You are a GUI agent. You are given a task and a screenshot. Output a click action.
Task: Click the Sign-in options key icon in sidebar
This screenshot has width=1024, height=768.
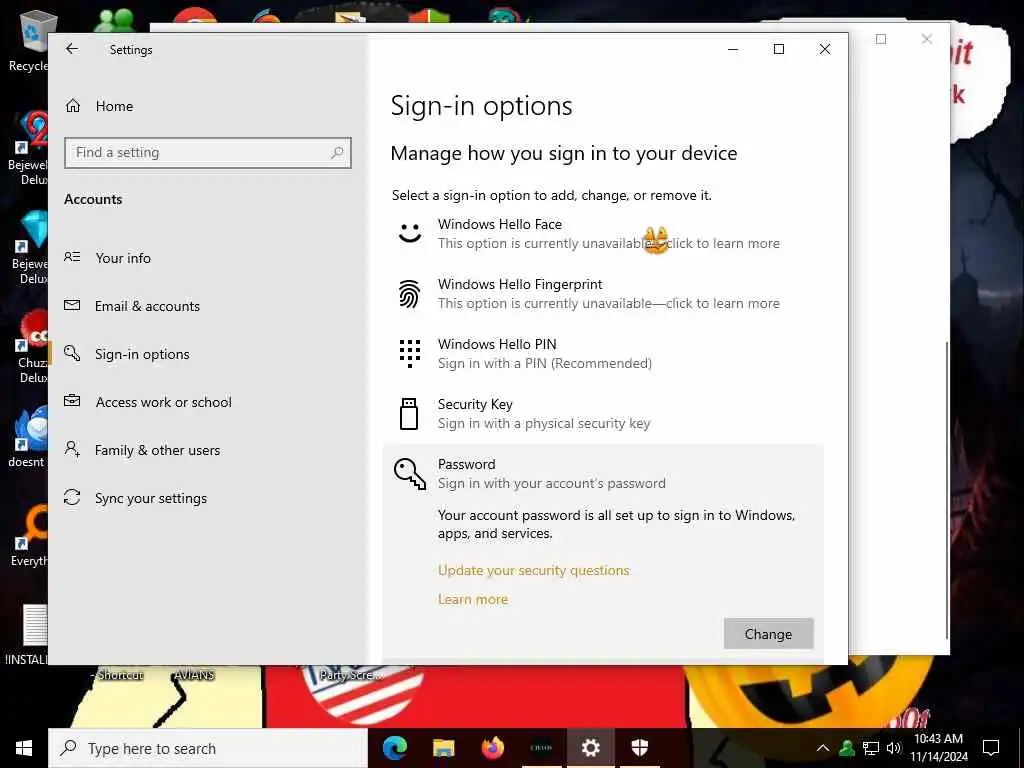72,353
